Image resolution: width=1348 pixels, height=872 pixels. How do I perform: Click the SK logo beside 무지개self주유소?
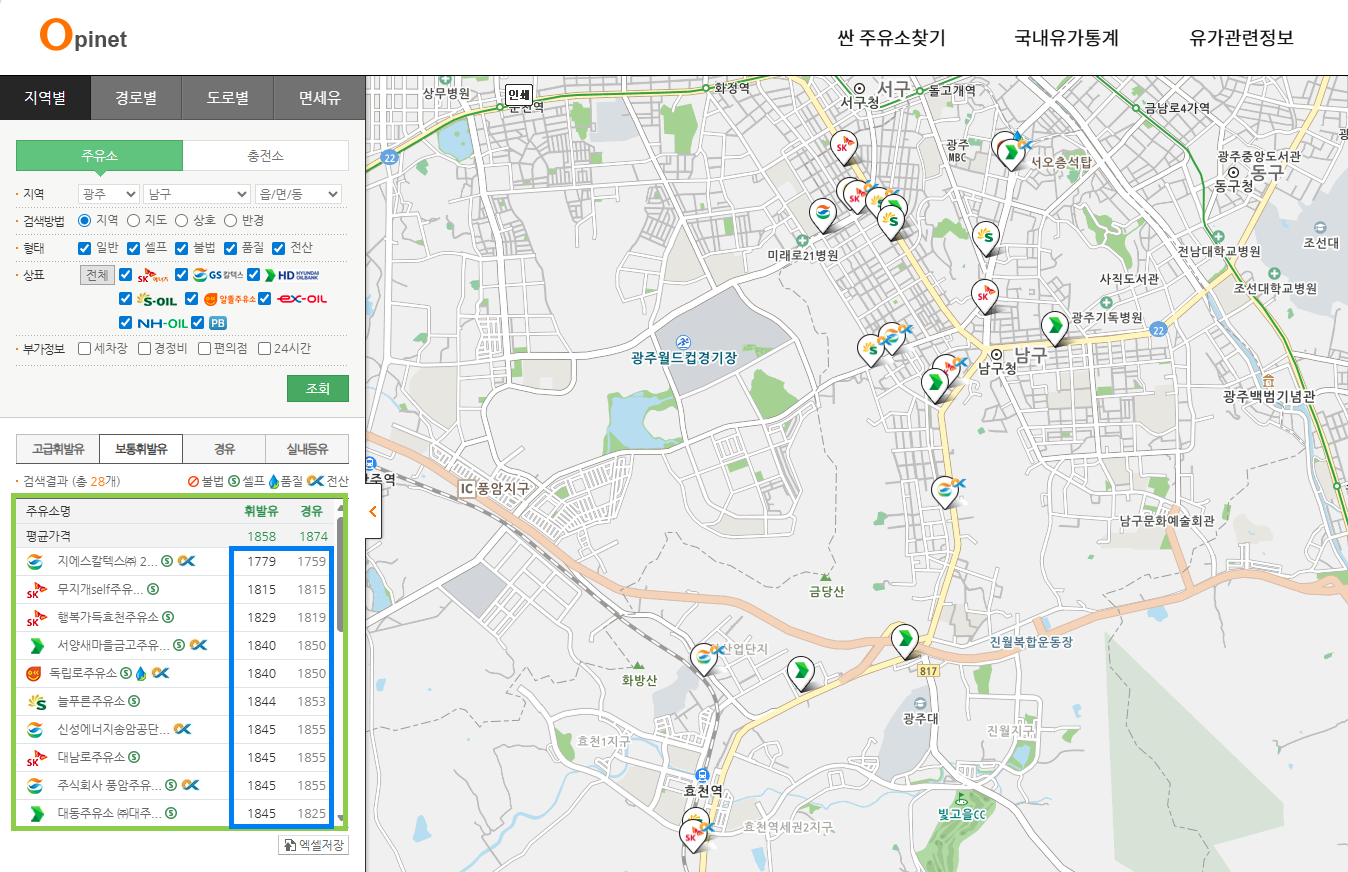[x=35, y=589]
